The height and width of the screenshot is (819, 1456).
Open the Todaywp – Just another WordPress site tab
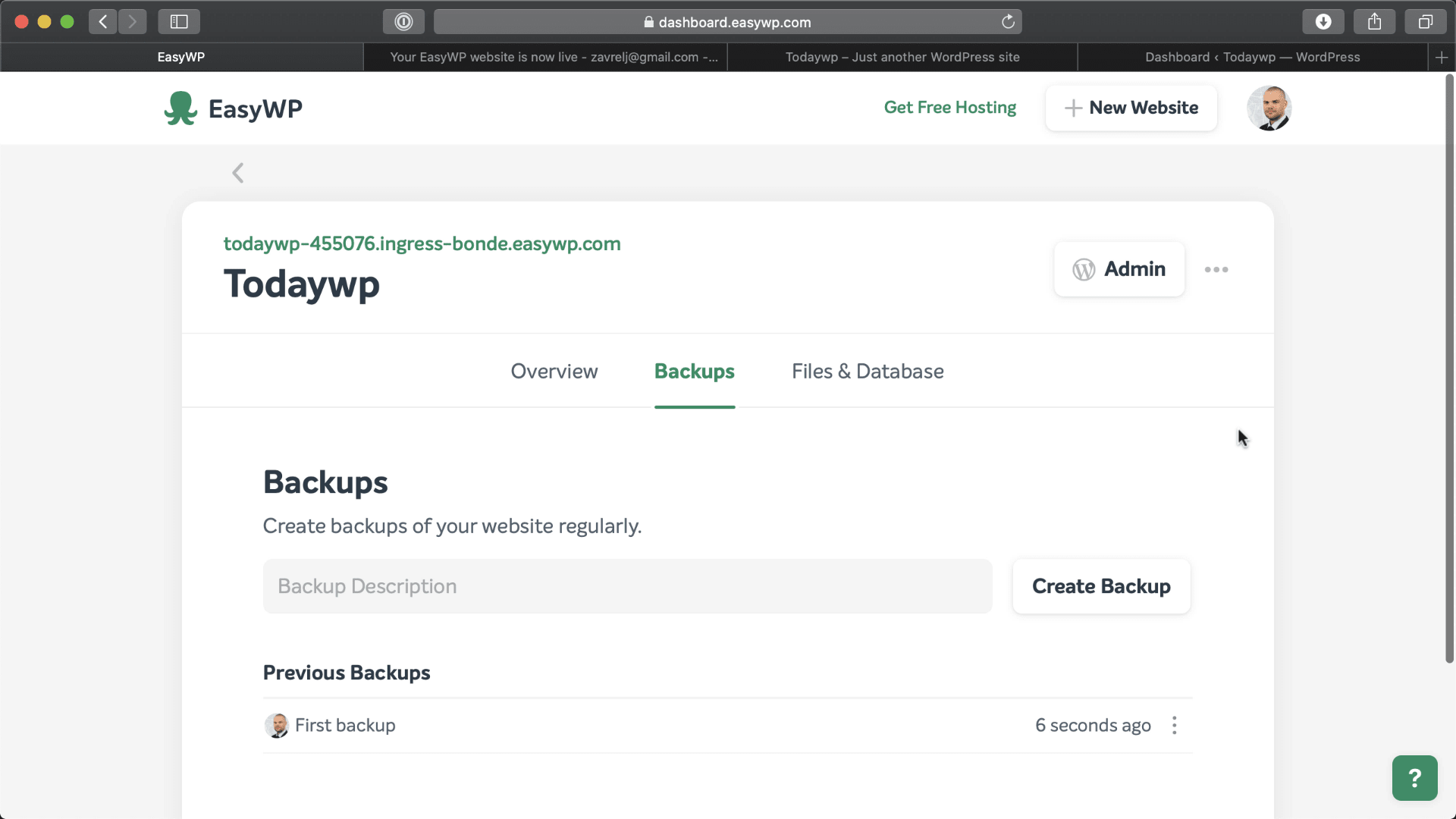click(x=902, y=58)
